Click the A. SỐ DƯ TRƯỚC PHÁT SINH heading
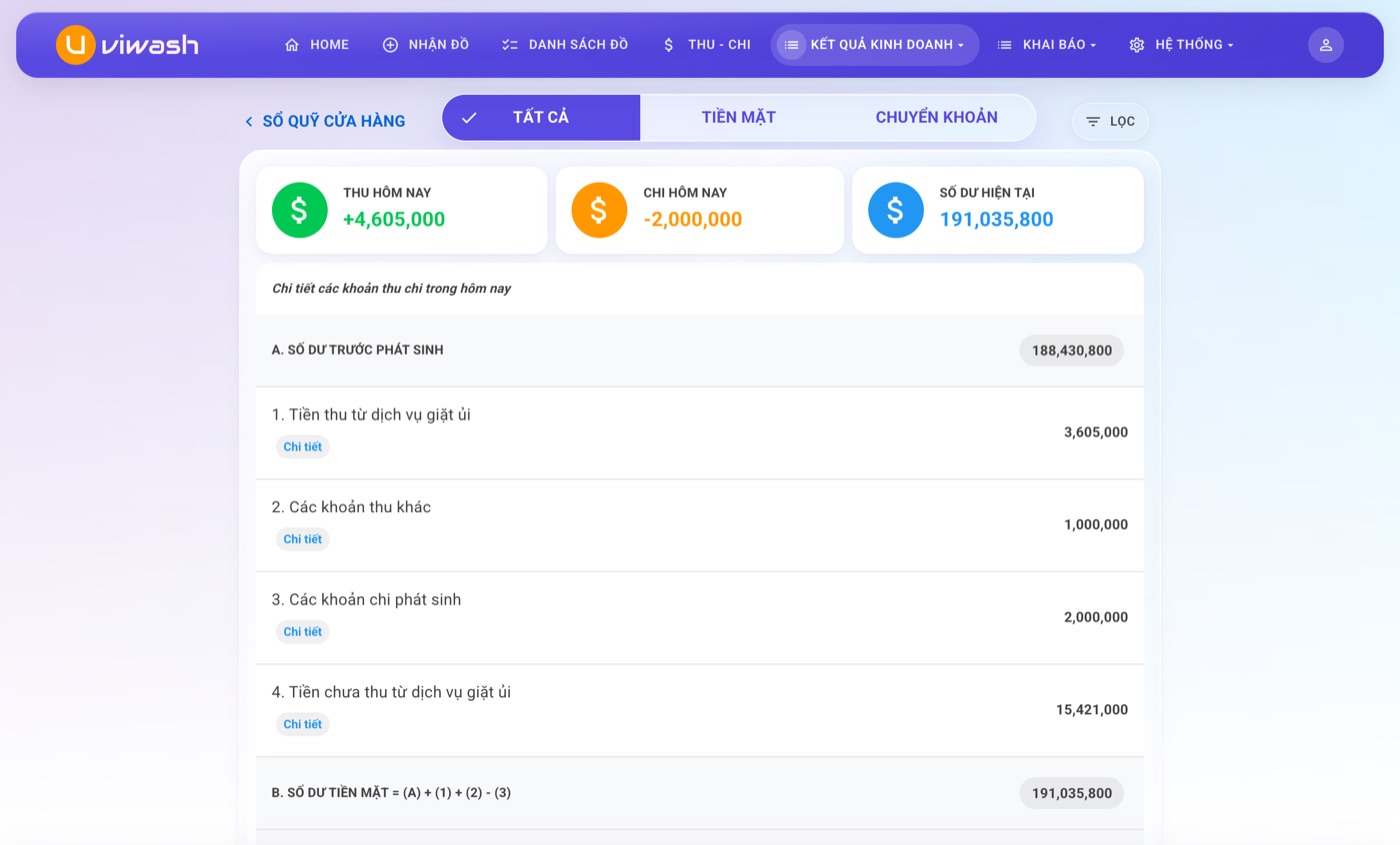 tap(357, 350)
